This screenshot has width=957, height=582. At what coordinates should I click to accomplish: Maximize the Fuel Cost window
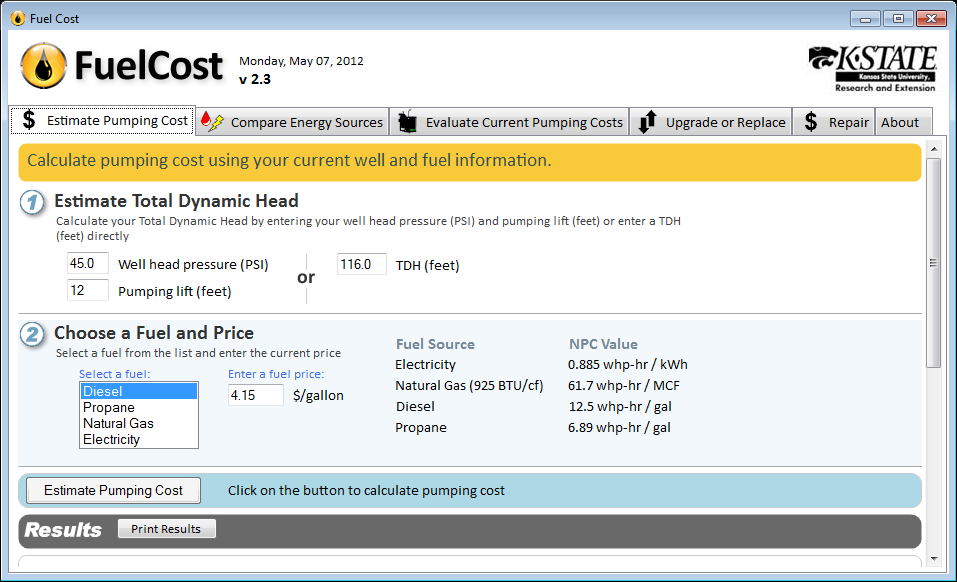[898, 19]
